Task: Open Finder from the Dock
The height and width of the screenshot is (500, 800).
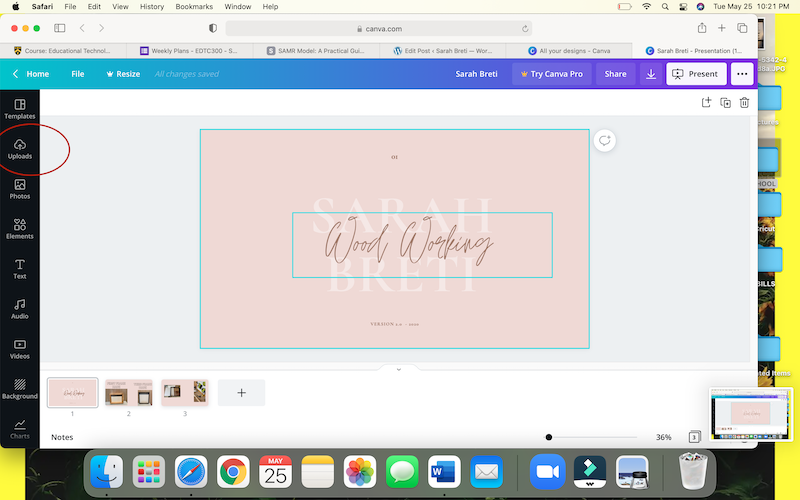Action: click(x=107, y=471)
